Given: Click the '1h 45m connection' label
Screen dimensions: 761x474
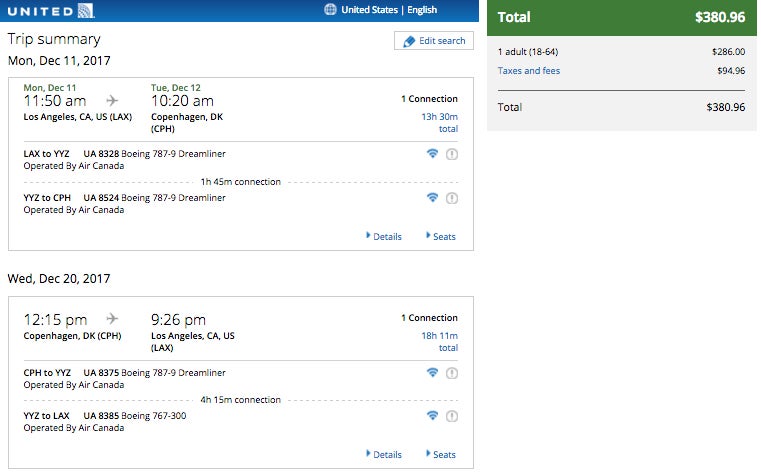Looking at the screenshot, I should click(x=241, y=182).
